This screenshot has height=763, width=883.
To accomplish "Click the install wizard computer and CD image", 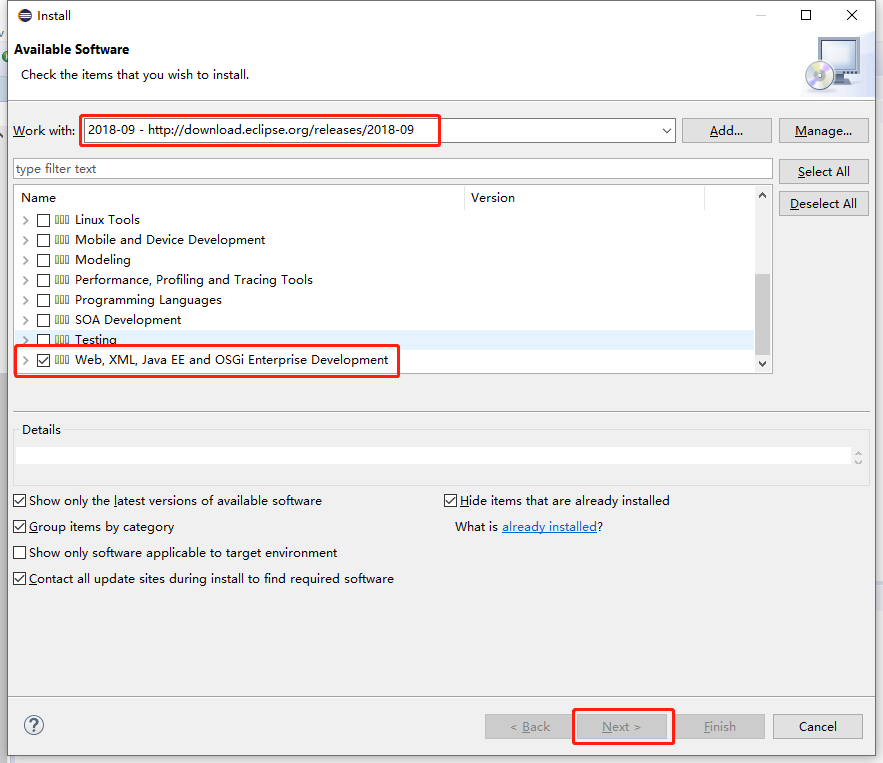I will [833, 64].
